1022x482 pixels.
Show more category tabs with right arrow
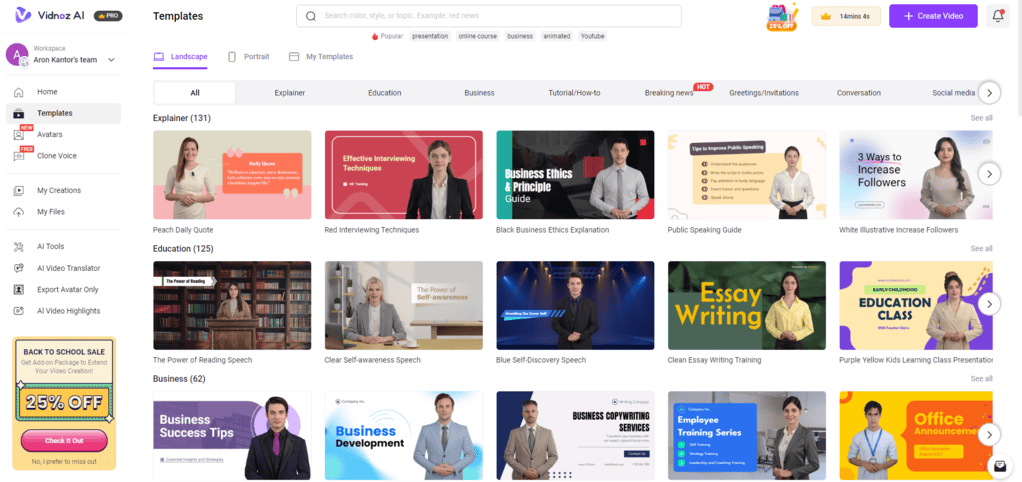coord(989,93)
